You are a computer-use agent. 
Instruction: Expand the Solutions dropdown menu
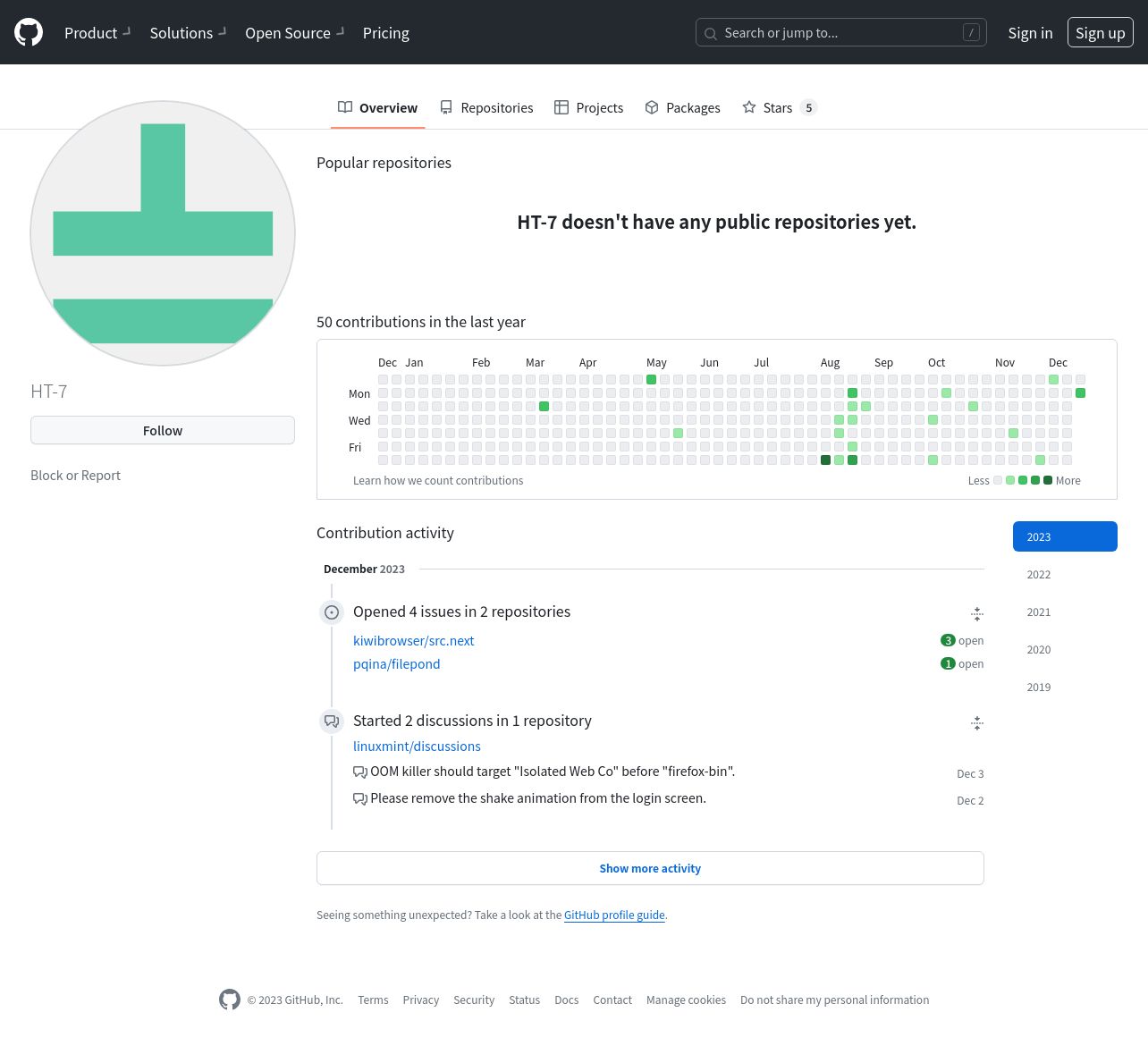188,33
